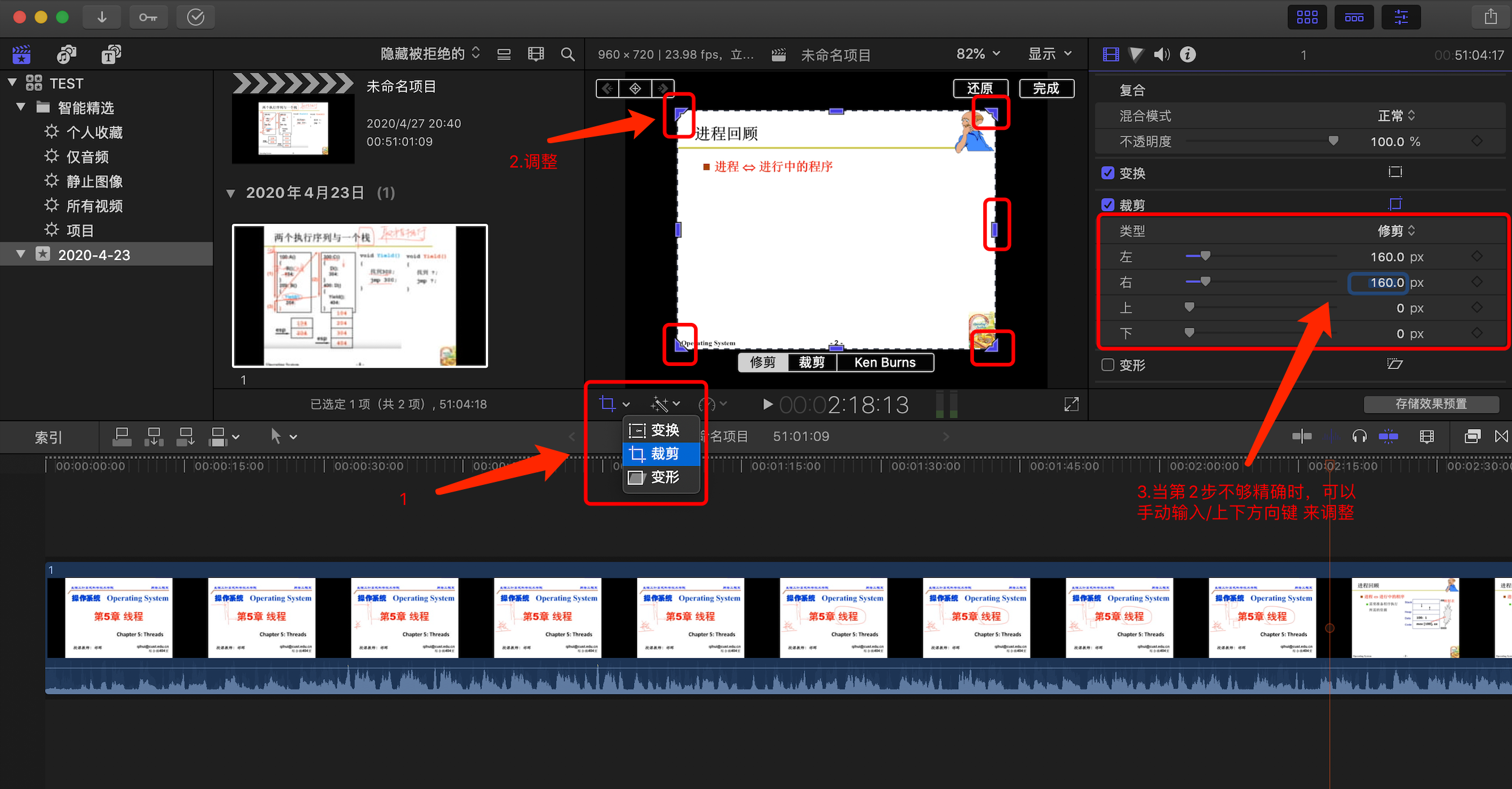The image size is (1512, 789).
Task: Click the share export icon
Action: 1491,17
